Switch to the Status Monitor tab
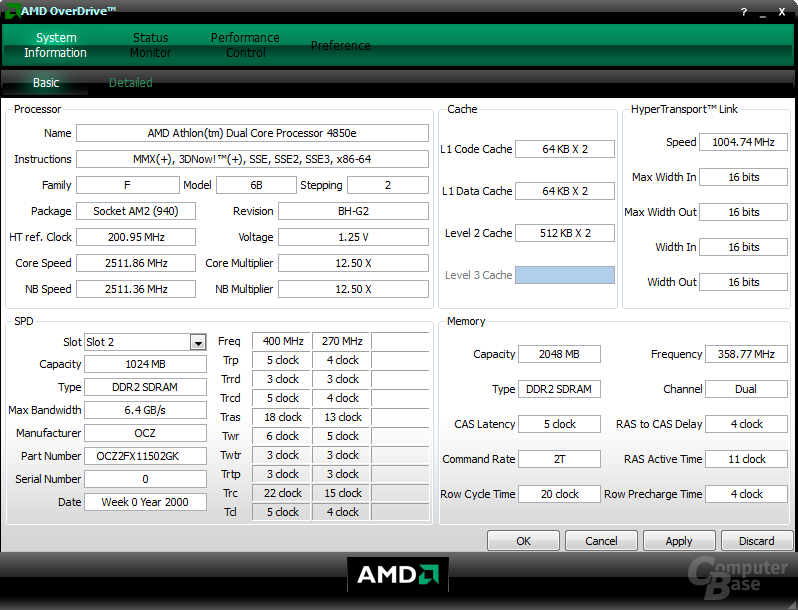Image resolution: width=798 pixels, height=610 pixels. [x=151, y=45]
